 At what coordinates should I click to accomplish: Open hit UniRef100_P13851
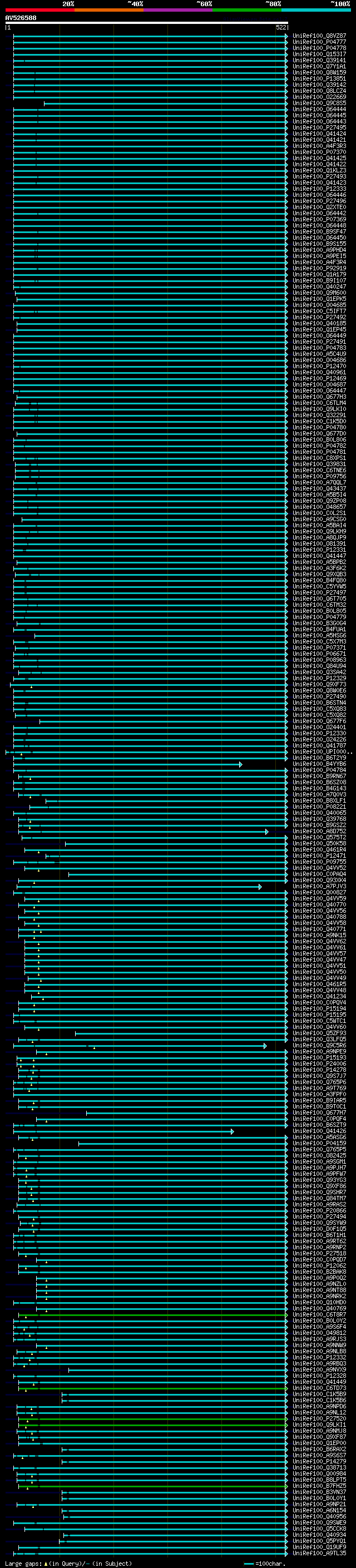319,78
